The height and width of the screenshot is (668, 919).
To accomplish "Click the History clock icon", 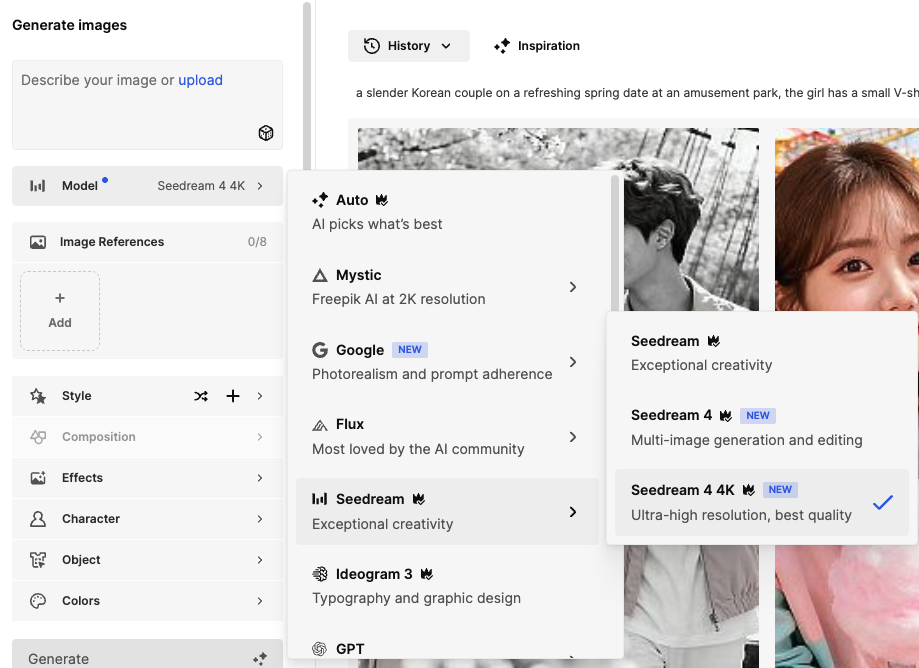I will coord(372,46).
